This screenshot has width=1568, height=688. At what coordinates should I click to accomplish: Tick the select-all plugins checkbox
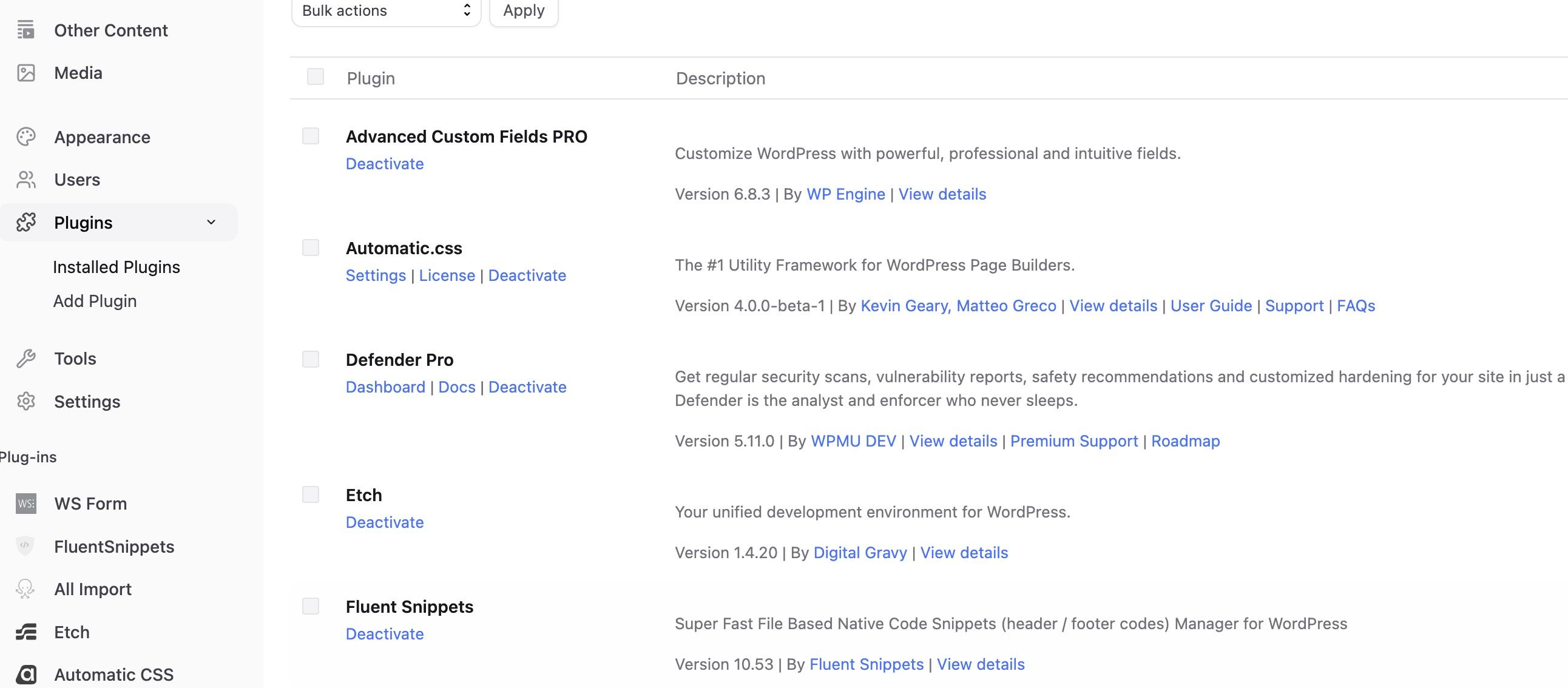pos(316,76)
